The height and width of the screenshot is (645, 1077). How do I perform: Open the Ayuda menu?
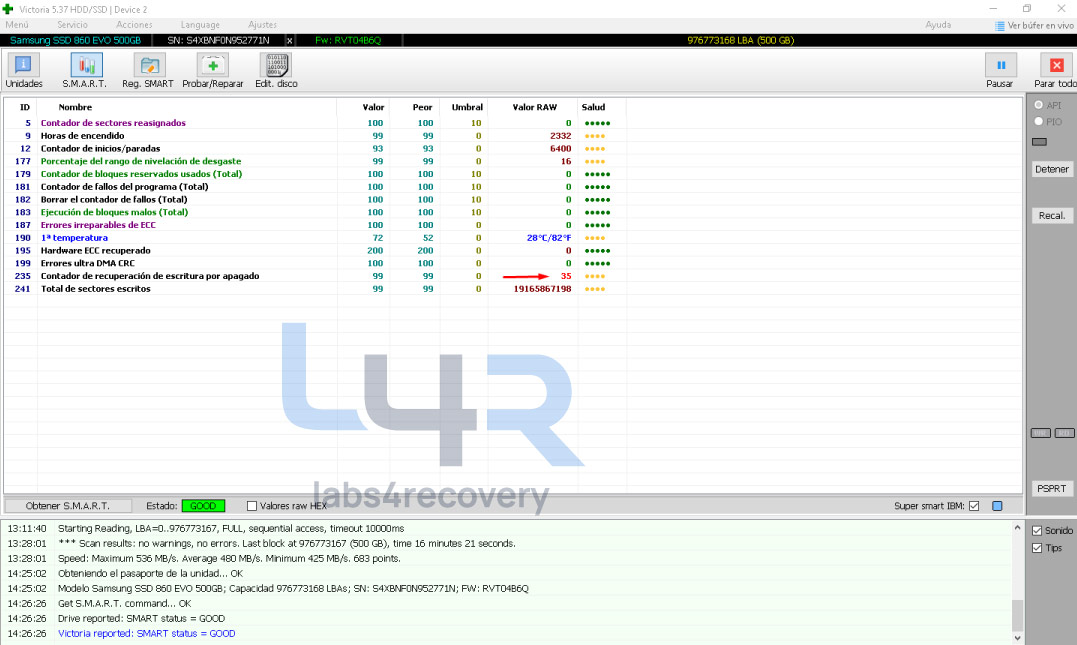(938, 25)
